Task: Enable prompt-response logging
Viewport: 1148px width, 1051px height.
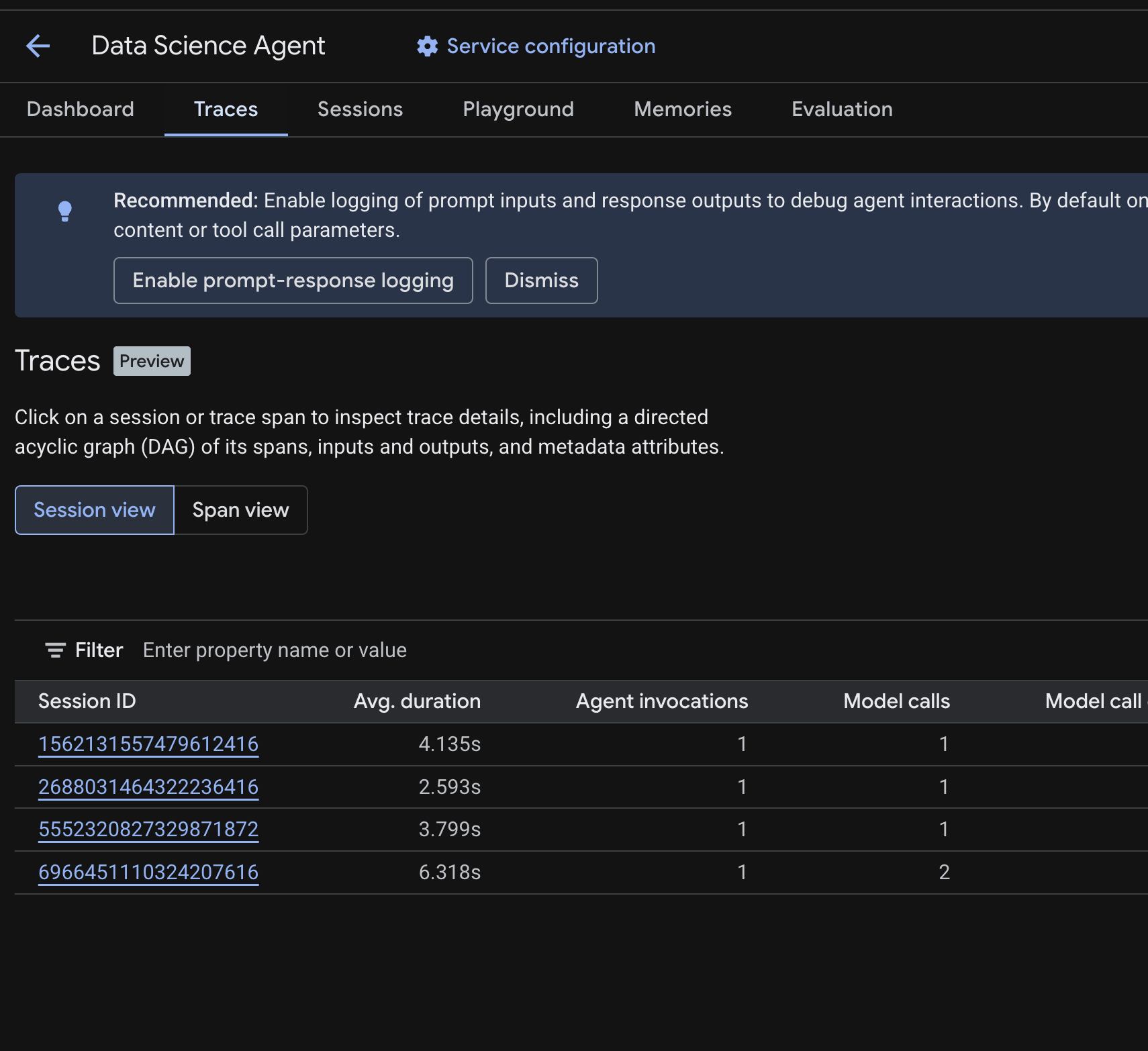Action: 293,281
